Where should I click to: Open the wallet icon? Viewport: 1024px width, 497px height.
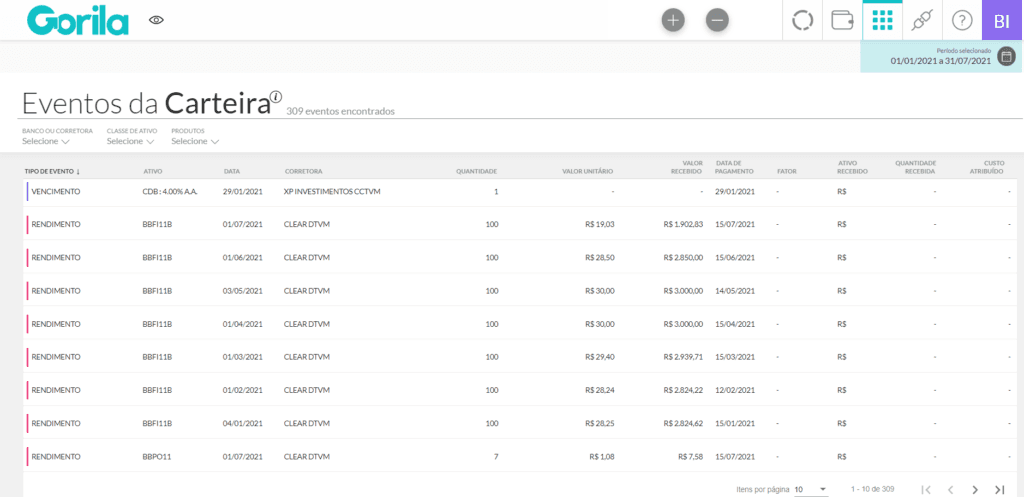click(x=842, y=20)
